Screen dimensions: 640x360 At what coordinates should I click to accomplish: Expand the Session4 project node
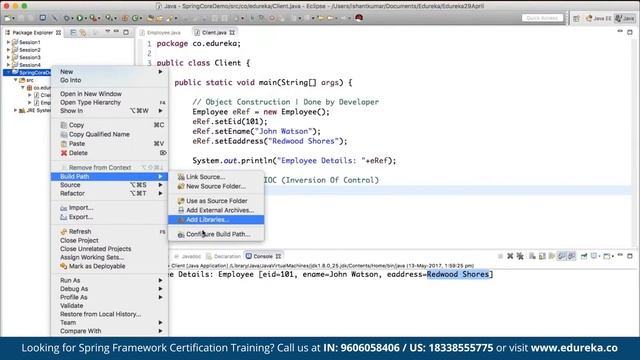click(8, 65)
